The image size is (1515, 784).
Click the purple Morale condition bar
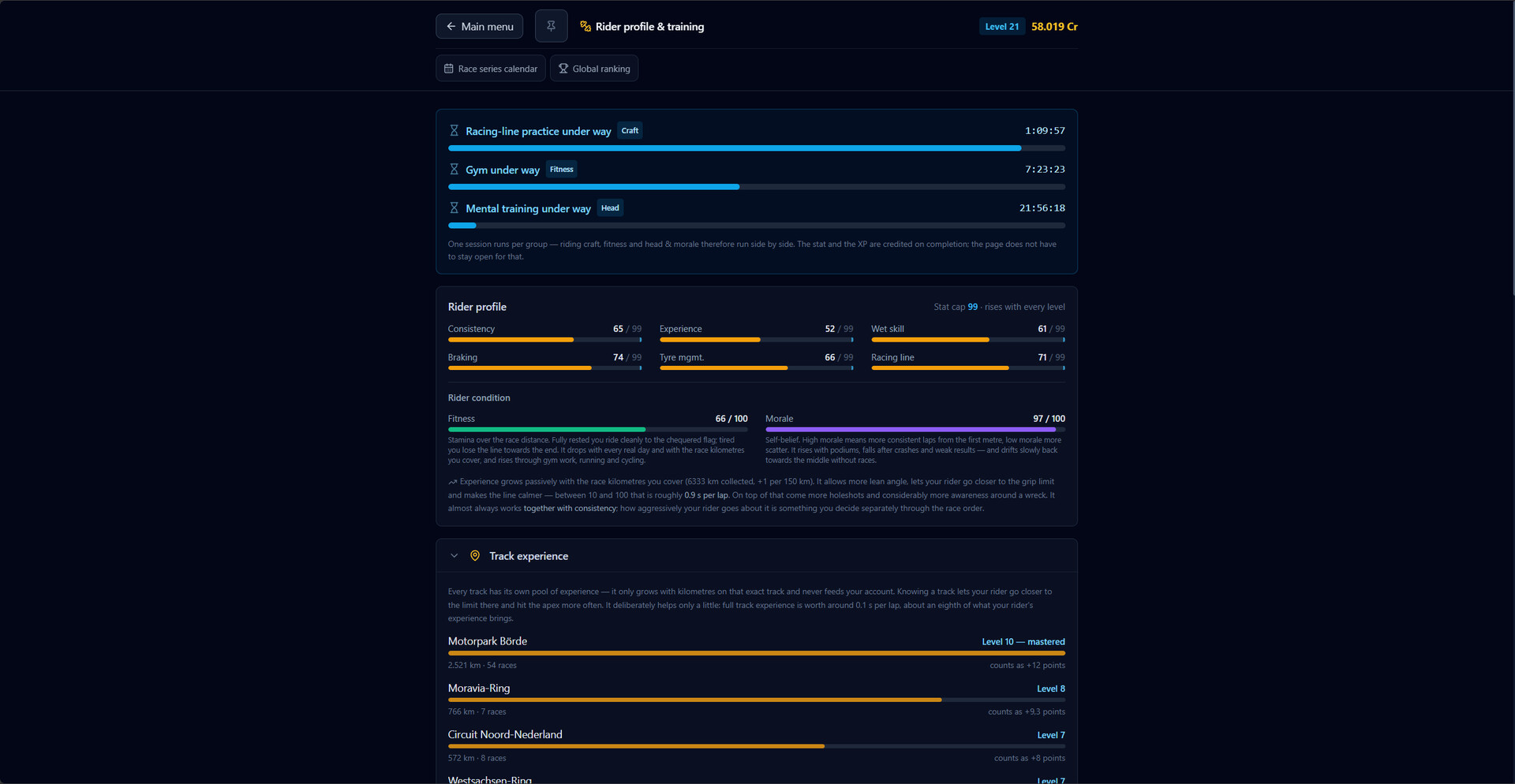[915, 430]
